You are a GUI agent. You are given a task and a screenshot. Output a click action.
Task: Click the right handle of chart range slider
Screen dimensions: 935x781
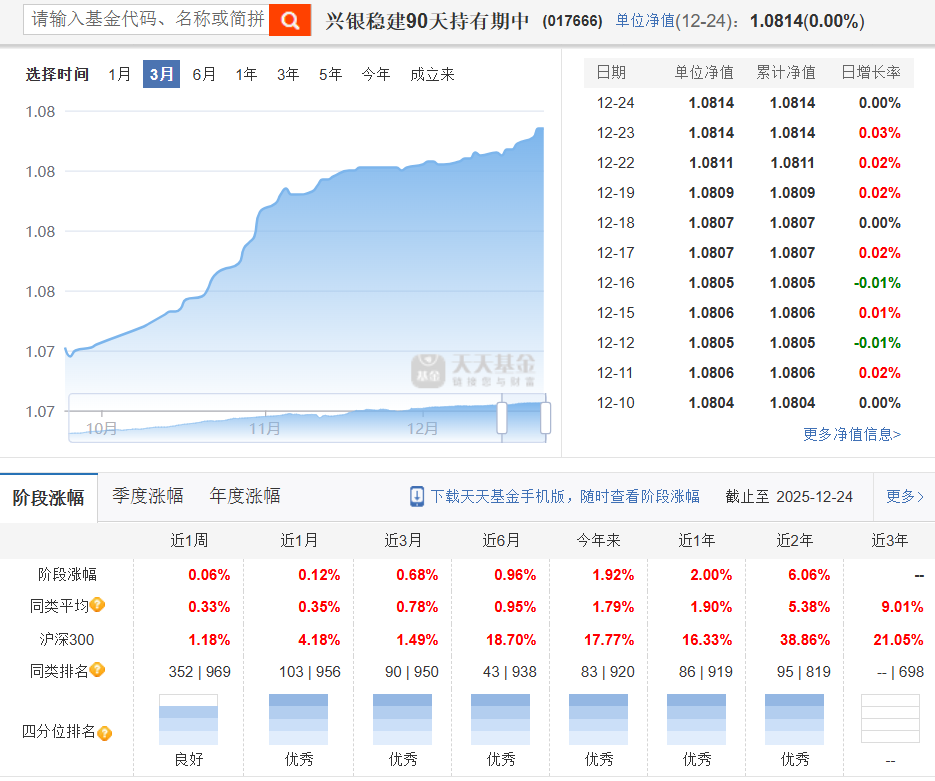[x=545, y=417]
